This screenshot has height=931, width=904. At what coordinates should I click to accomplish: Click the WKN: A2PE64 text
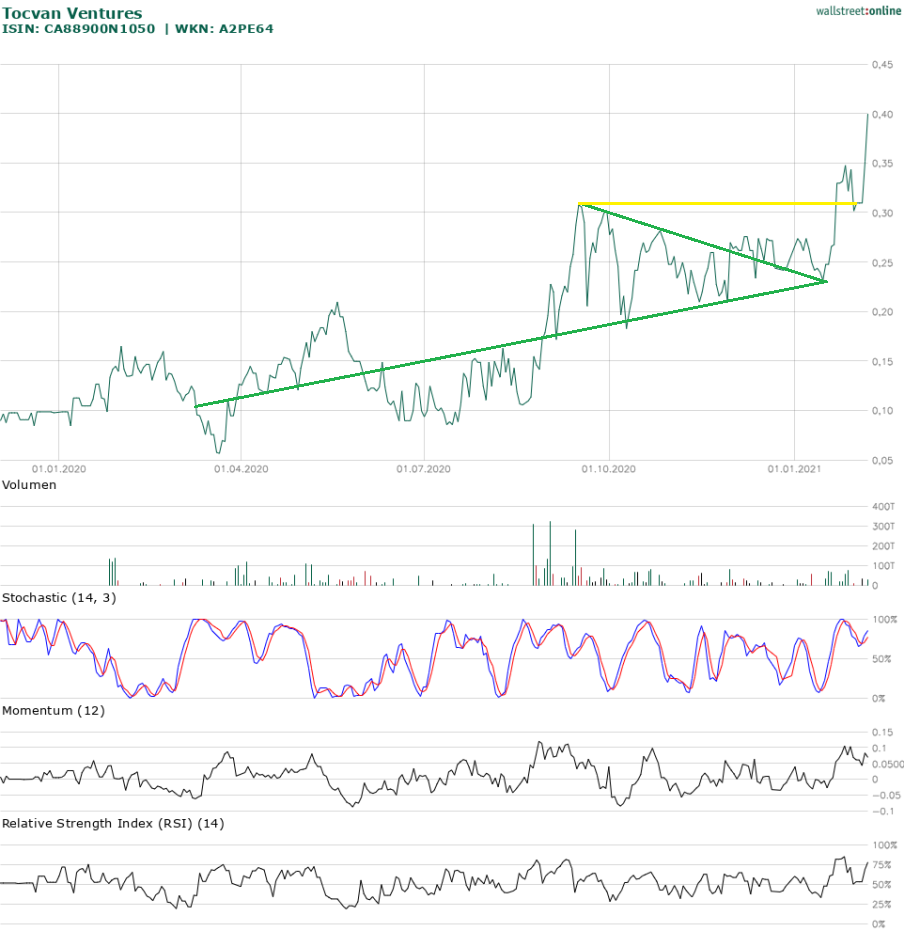tap(224, 28)
